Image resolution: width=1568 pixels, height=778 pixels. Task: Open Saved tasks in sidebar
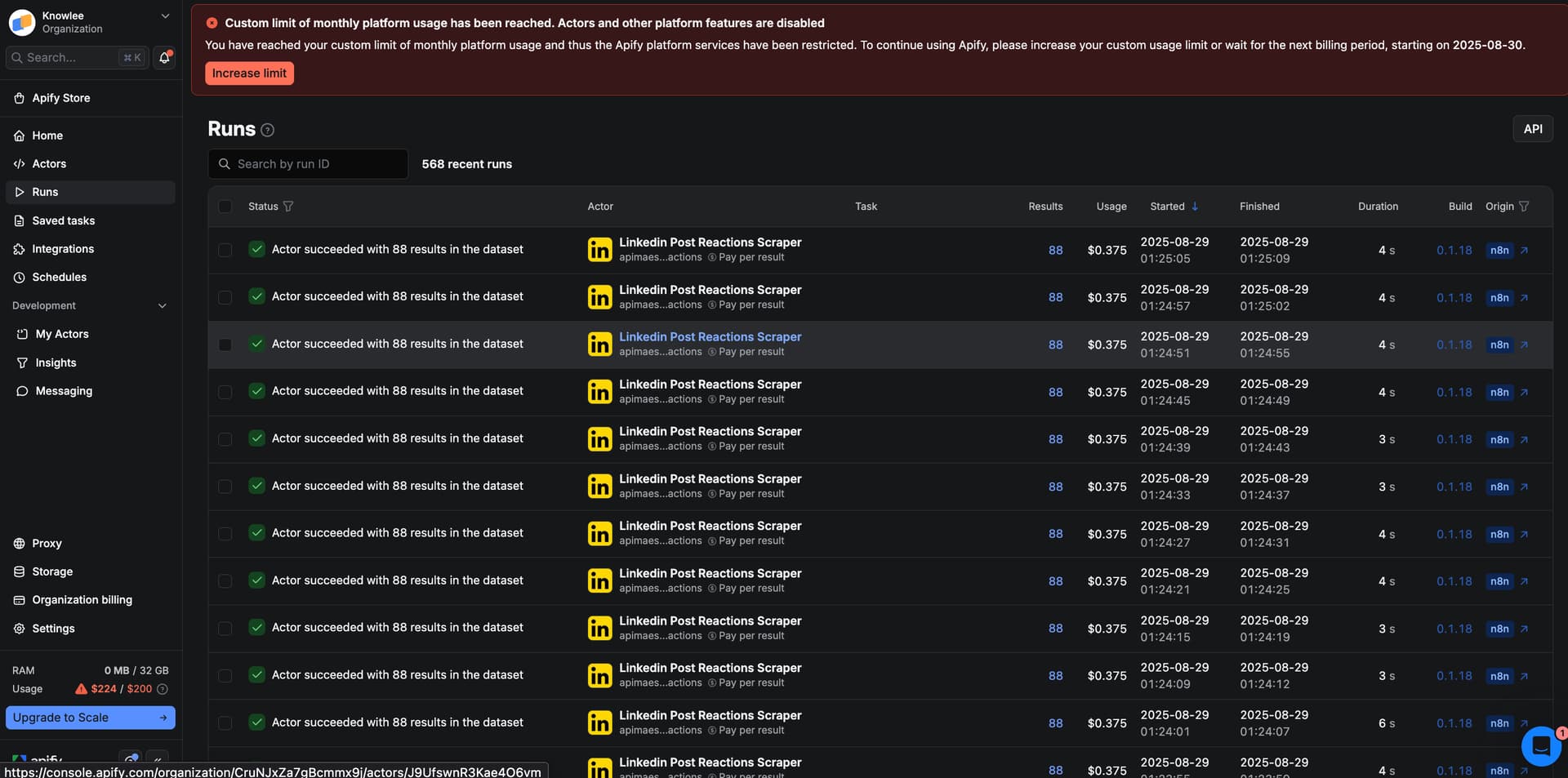(x=91, y=220)
